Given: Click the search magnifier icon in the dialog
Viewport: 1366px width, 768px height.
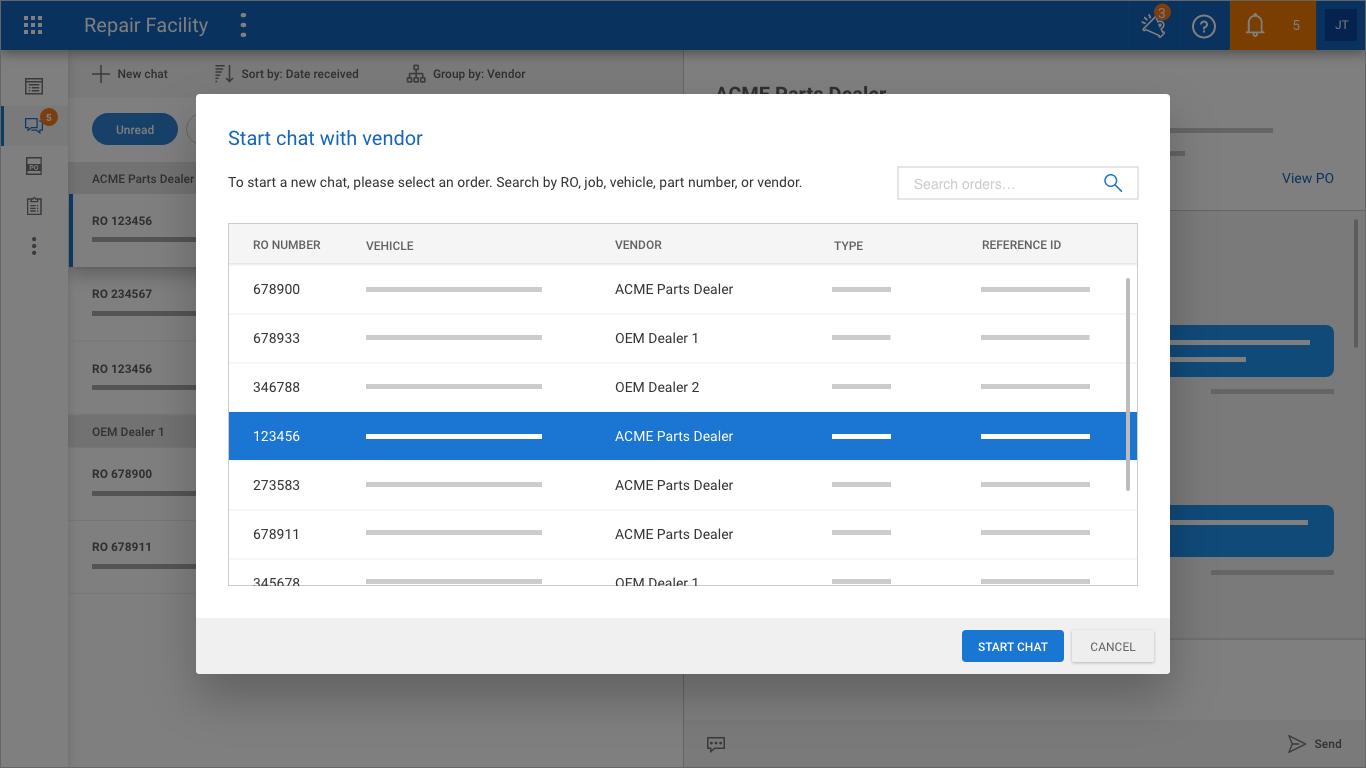Looking at the screenshot, I should (x=1113, y=183).
